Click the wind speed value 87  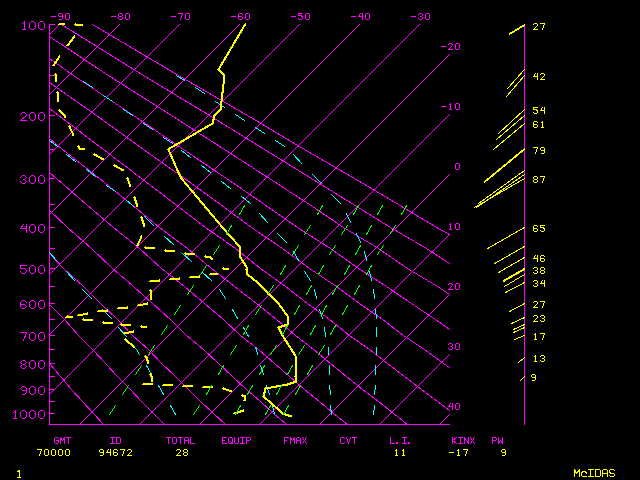pos(538,180)
